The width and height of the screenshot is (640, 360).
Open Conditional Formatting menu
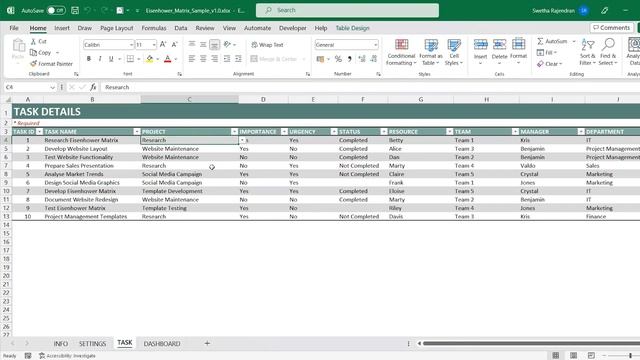point(401,52)
